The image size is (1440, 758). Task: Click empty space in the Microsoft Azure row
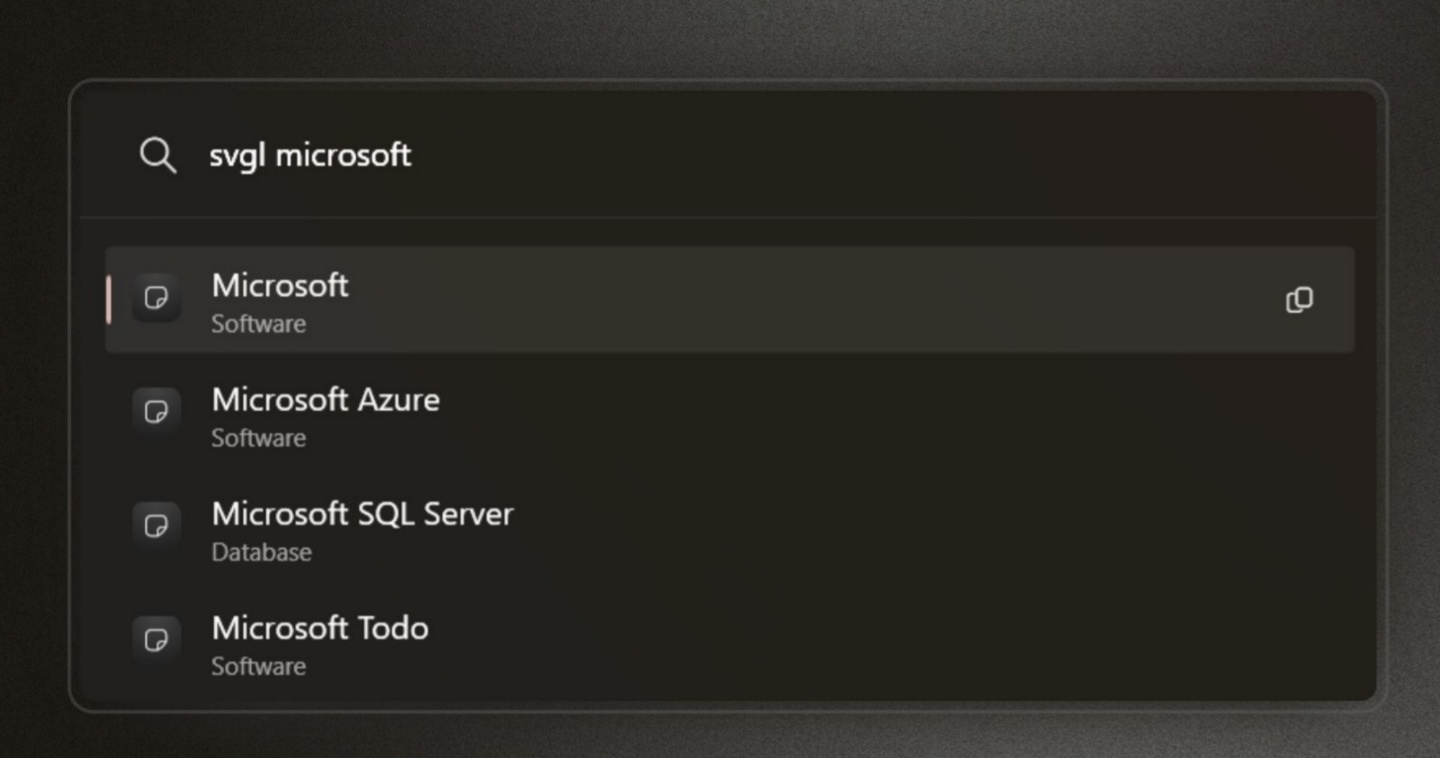coord(800,414)
